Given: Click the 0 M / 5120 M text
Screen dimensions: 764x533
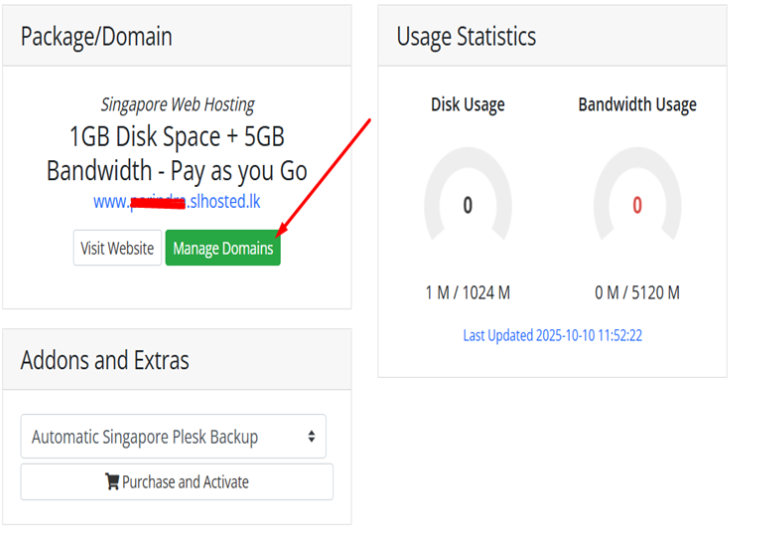Looking at the screenshot, I should (x=637, y=293).
